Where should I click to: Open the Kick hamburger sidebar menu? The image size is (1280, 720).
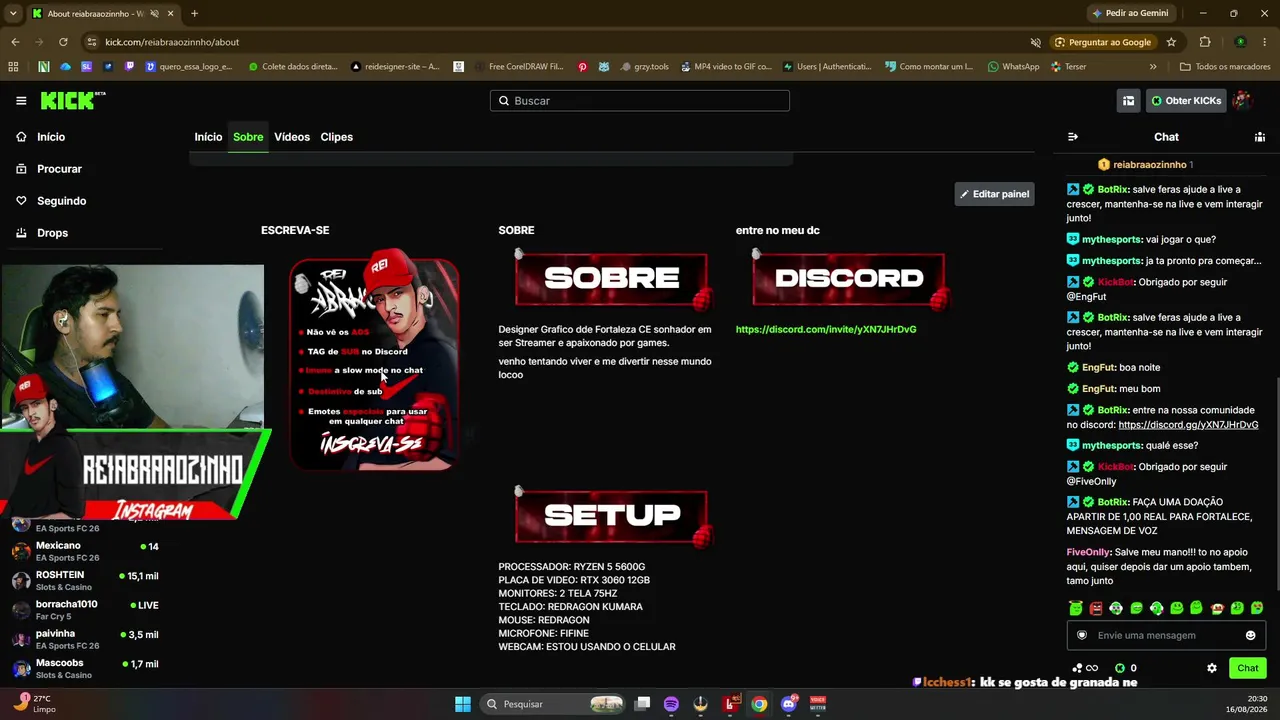coord(21,101)
